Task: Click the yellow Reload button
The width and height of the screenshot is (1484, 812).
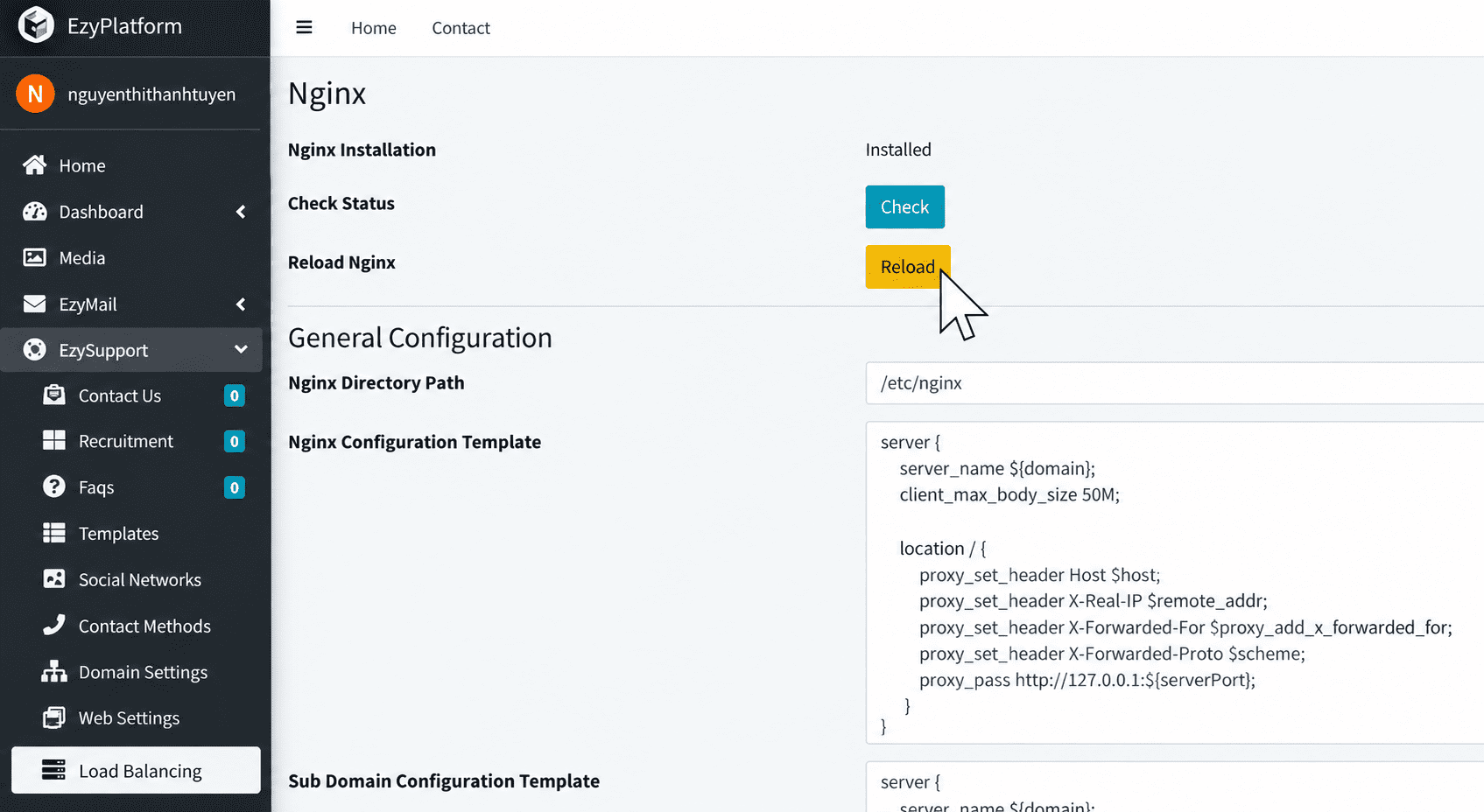Action: 908,267
